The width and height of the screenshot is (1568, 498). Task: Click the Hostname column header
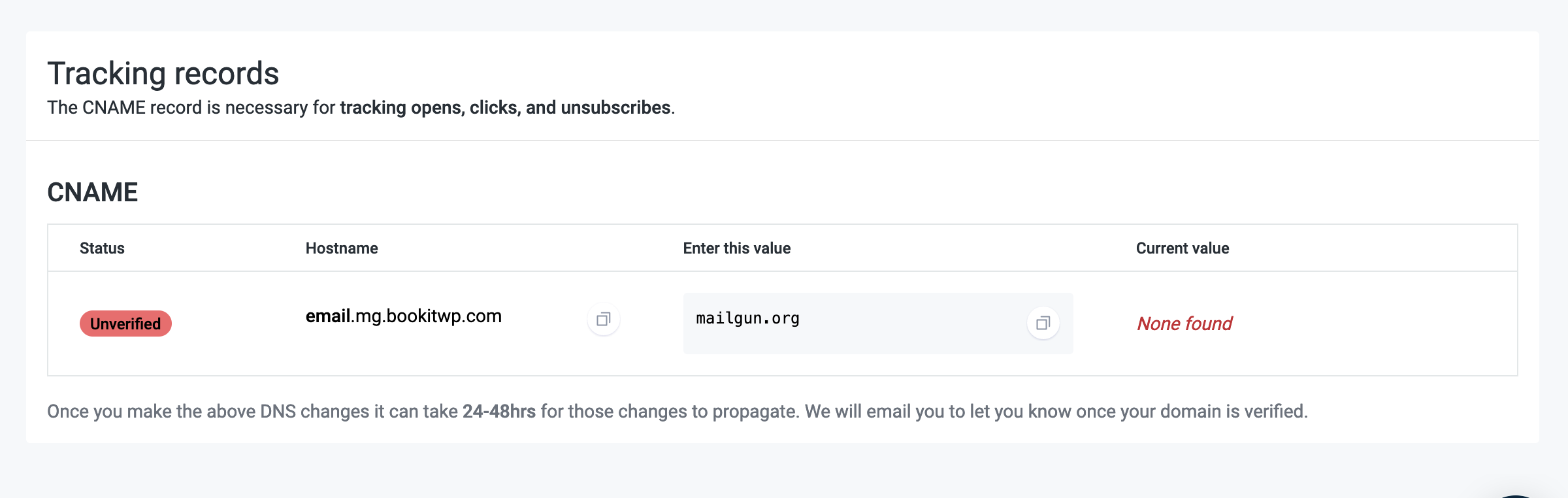tap(342, 248)
